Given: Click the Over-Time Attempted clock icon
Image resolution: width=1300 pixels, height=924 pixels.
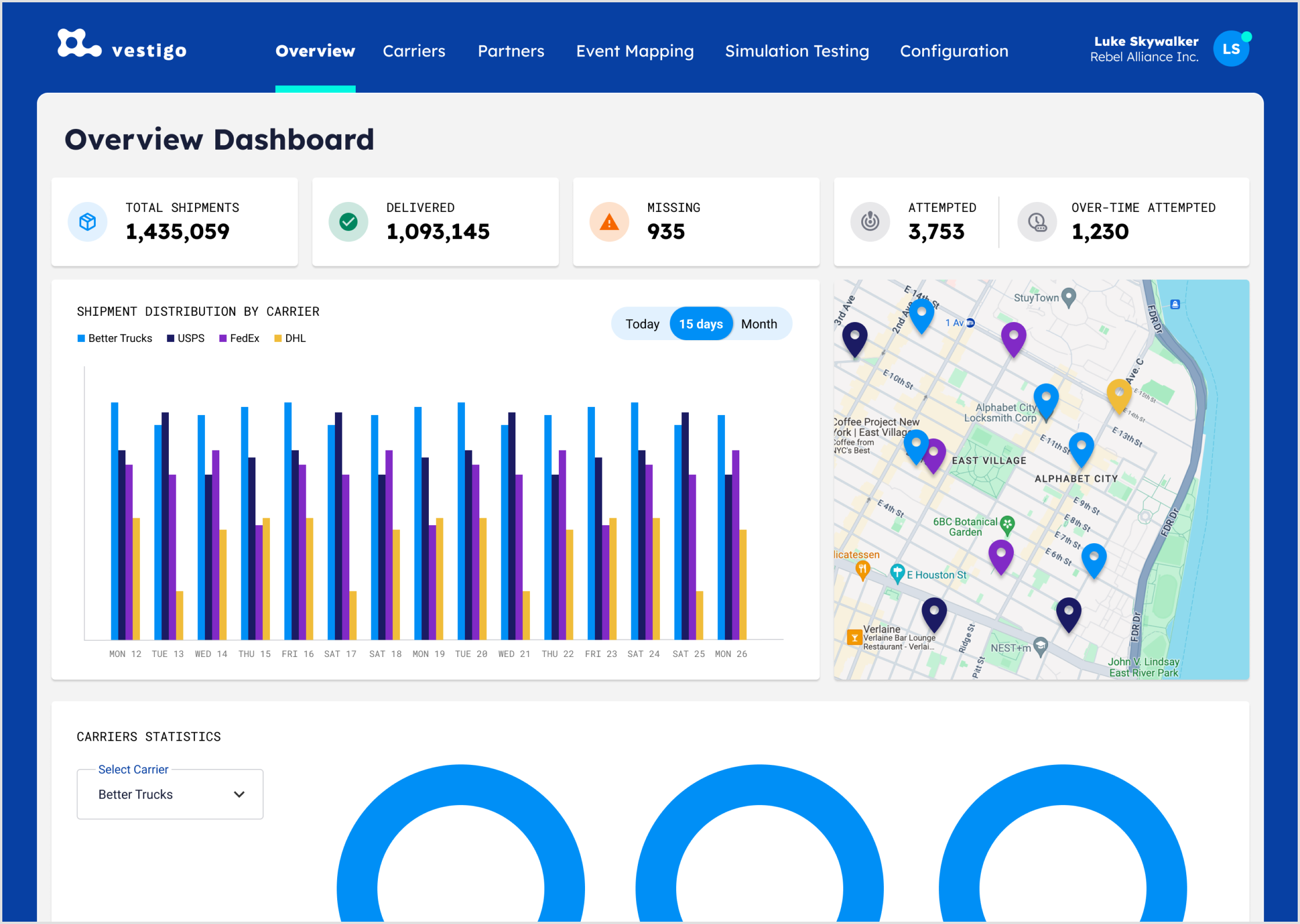Looking at the screenshot, I should tap(1037, 222).
